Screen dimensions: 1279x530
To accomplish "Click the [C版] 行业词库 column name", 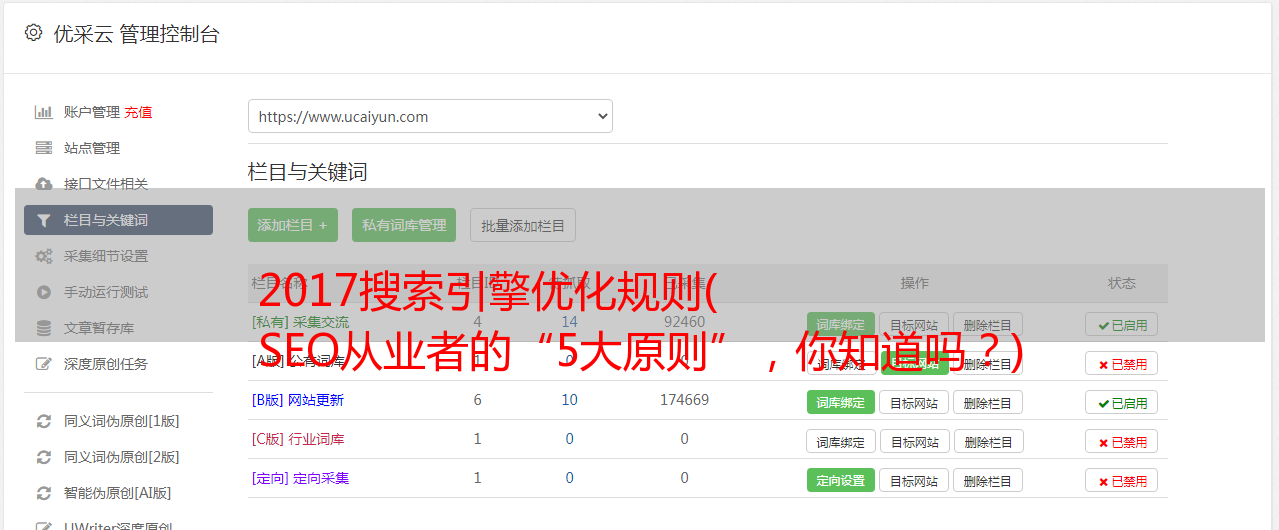I will [298, 439].
